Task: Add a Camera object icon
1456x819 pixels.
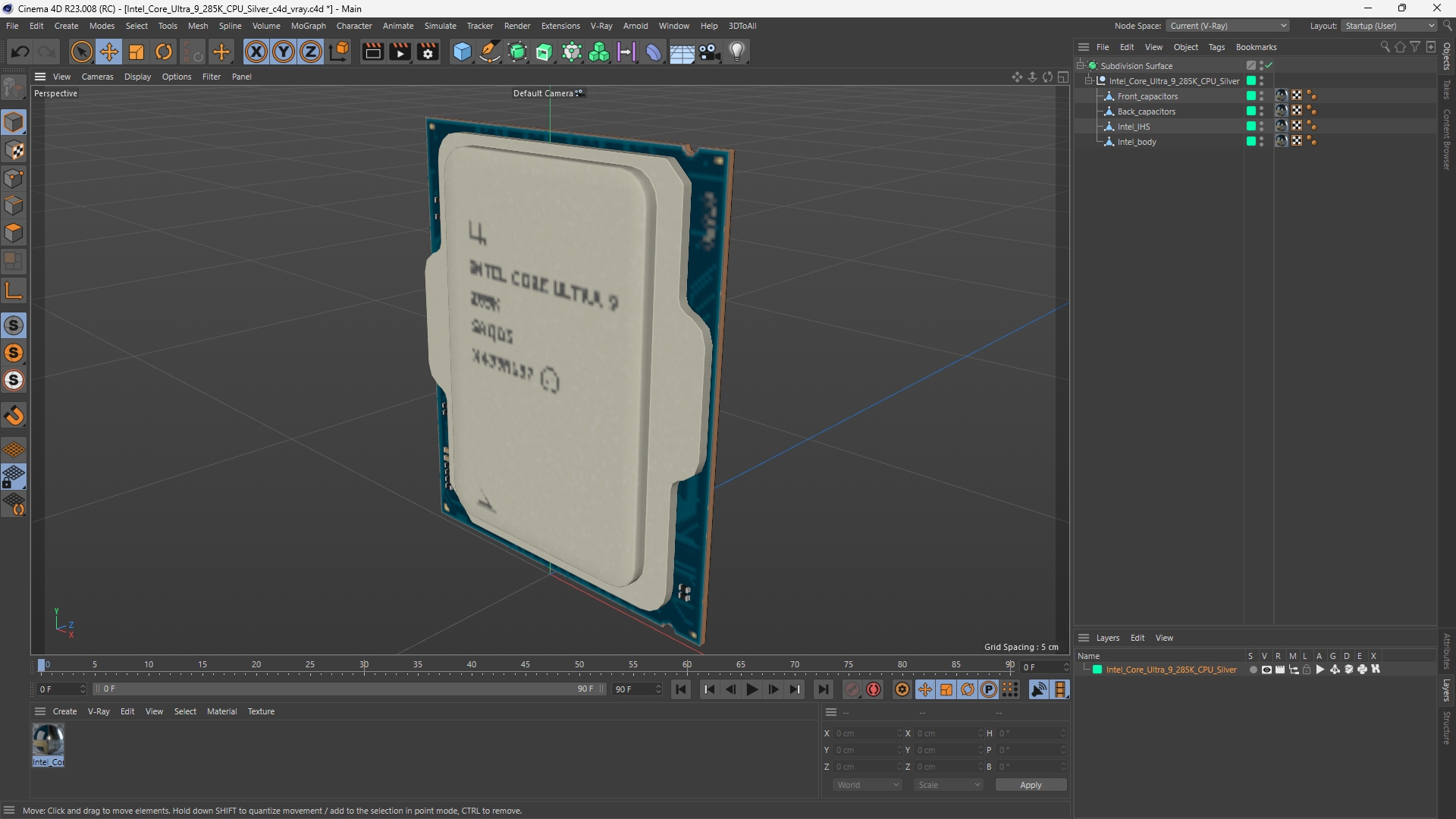Action: [710, 52]
